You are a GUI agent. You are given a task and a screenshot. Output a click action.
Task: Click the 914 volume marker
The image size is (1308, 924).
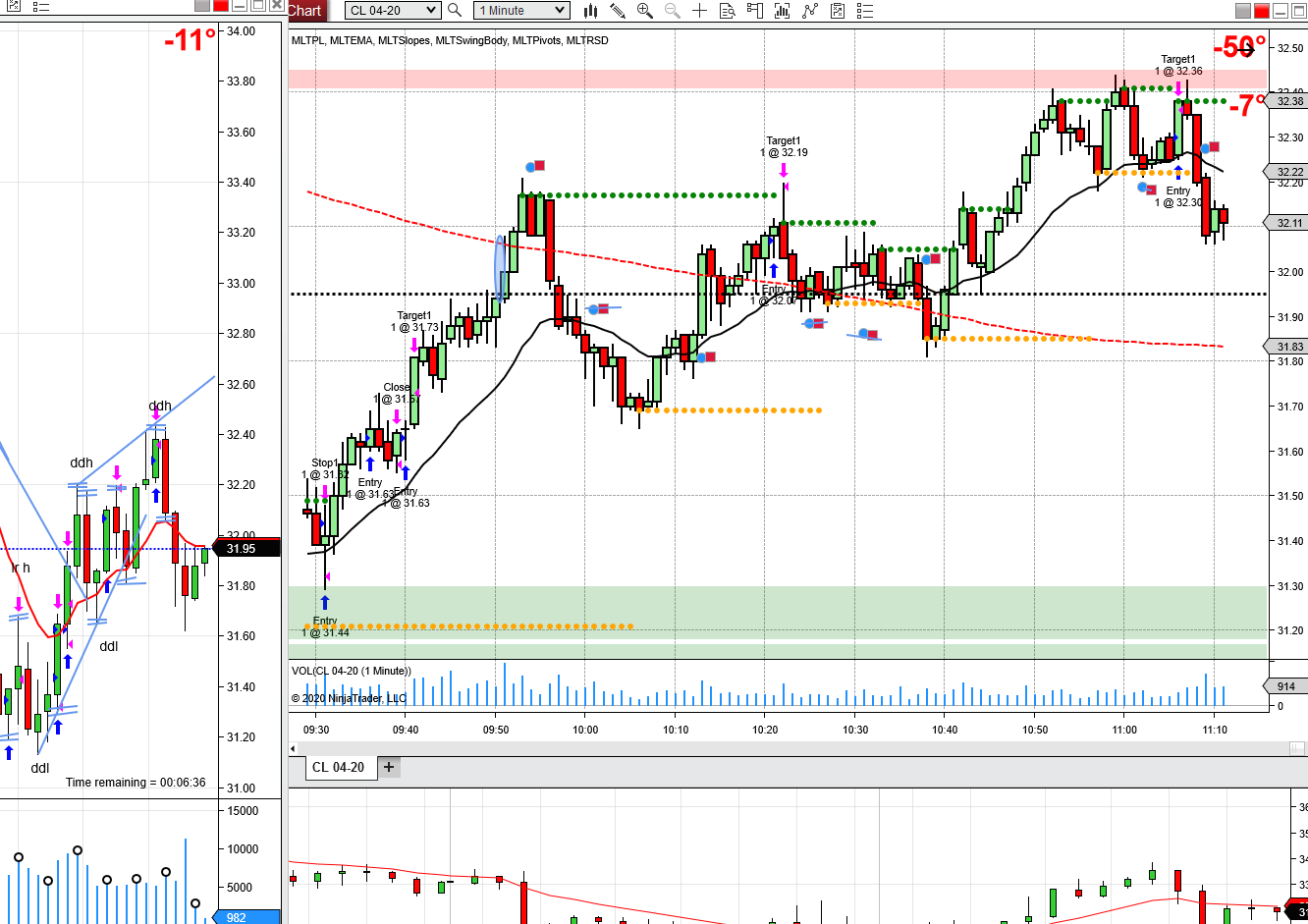[1285, 686]
